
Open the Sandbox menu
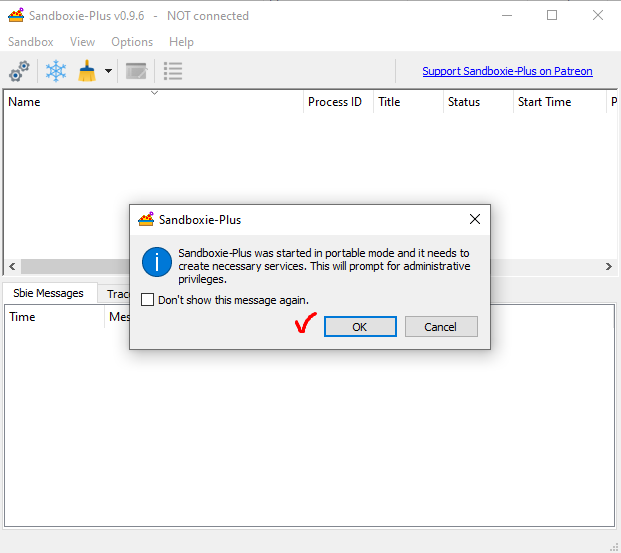point(30,42)
